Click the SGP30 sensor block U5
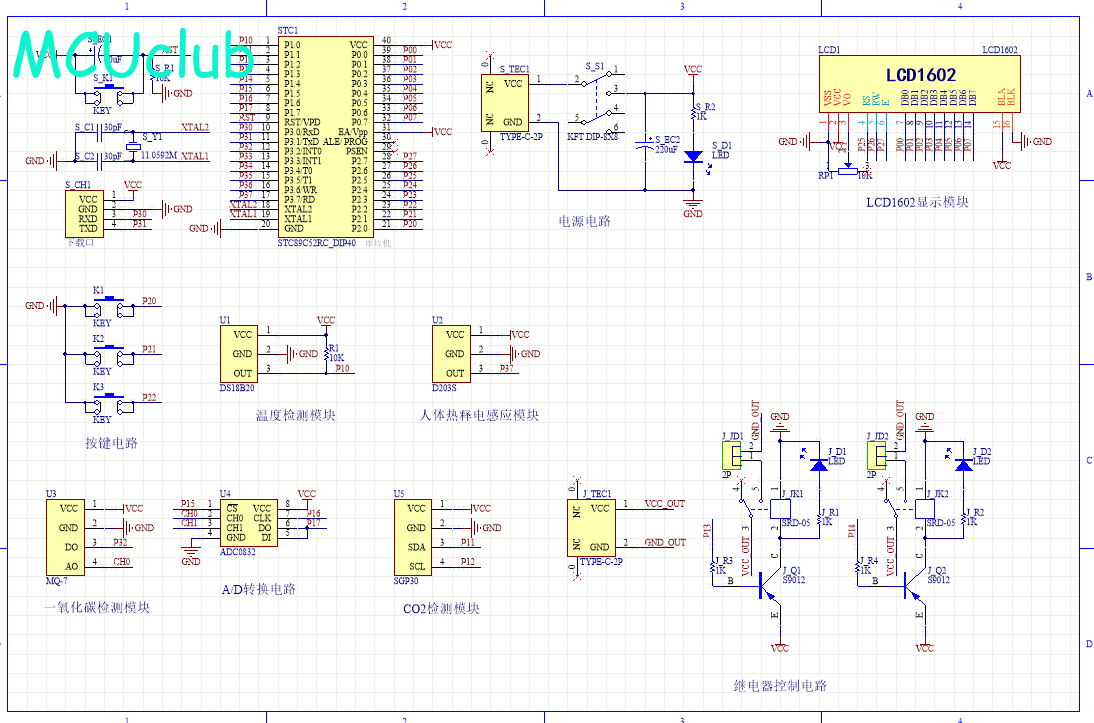The height and width of the screenshot is (723, 1094). coord(412,537)
